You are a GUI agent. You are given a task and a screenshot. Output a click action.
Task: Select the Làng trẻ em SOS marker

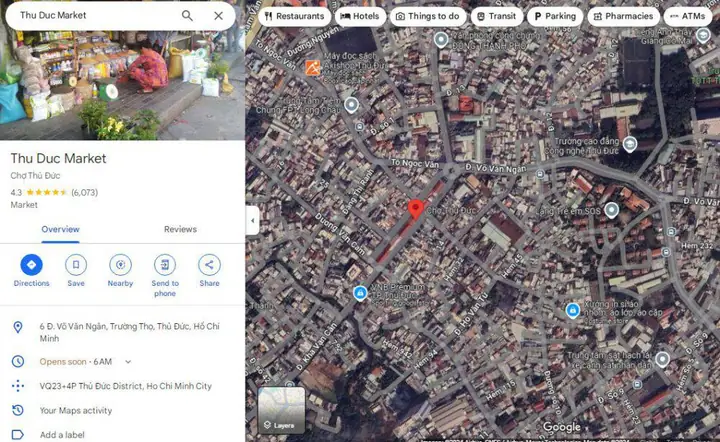[611, 210]
